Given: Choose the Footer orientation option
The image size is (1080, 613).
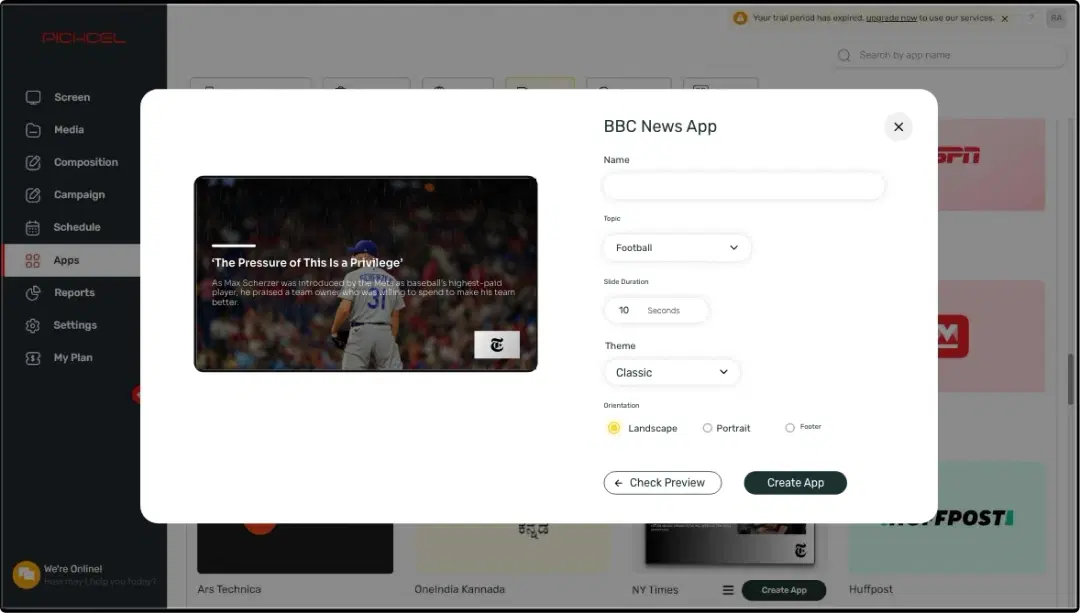Looking at the screenshot, I should (x=789, y=427).
